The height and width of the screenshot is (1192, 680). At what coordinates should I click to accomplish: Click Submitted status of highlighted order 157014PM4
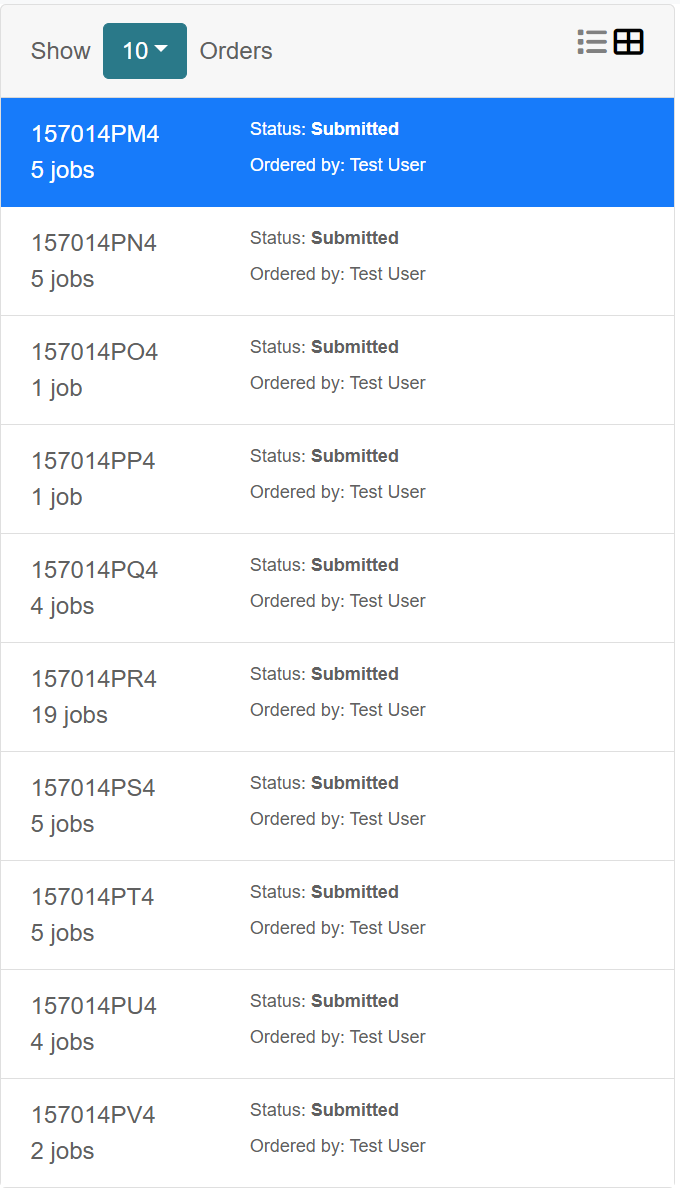pos(354,128)
